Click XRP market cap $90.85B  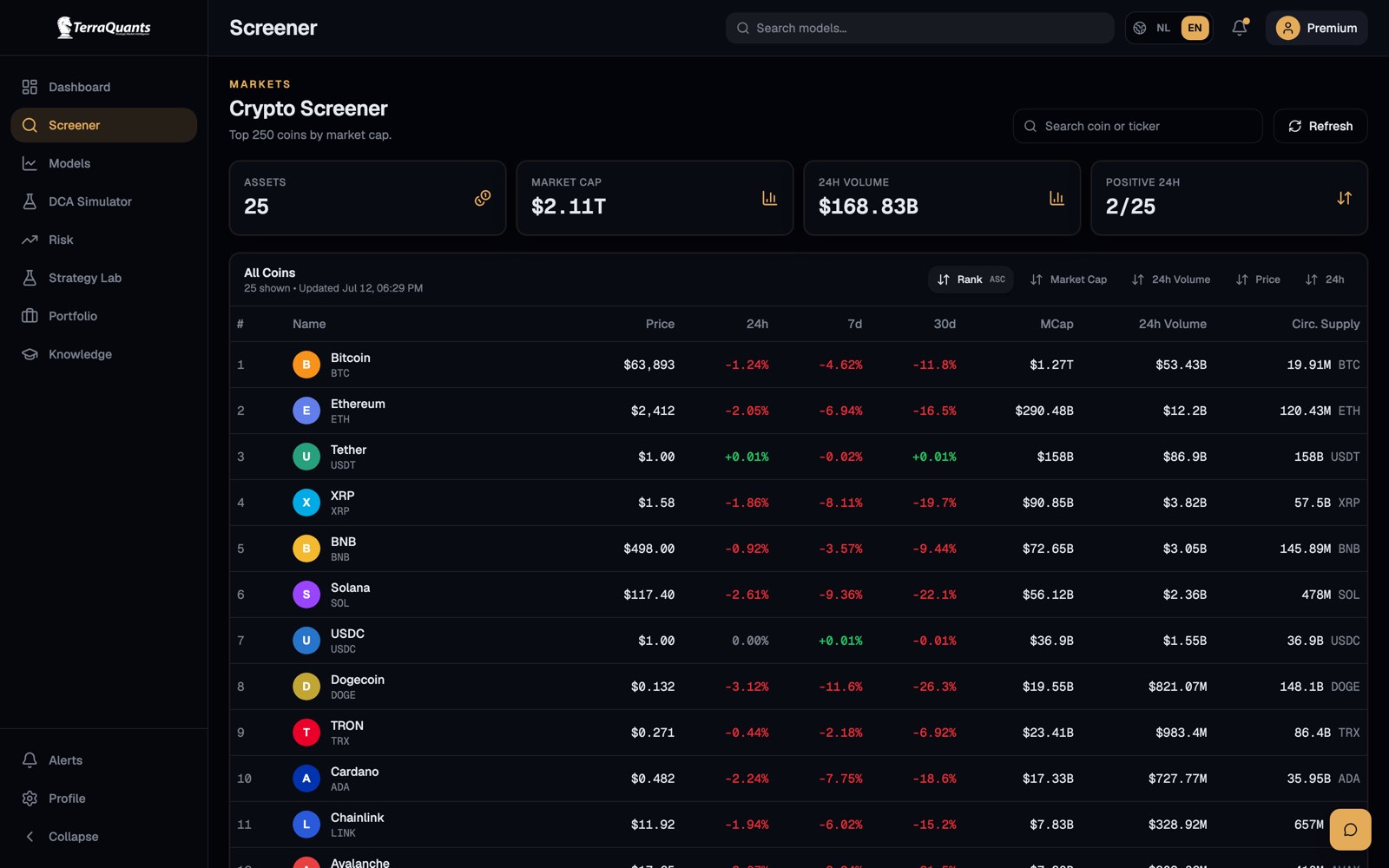(x=1048, y=503)
